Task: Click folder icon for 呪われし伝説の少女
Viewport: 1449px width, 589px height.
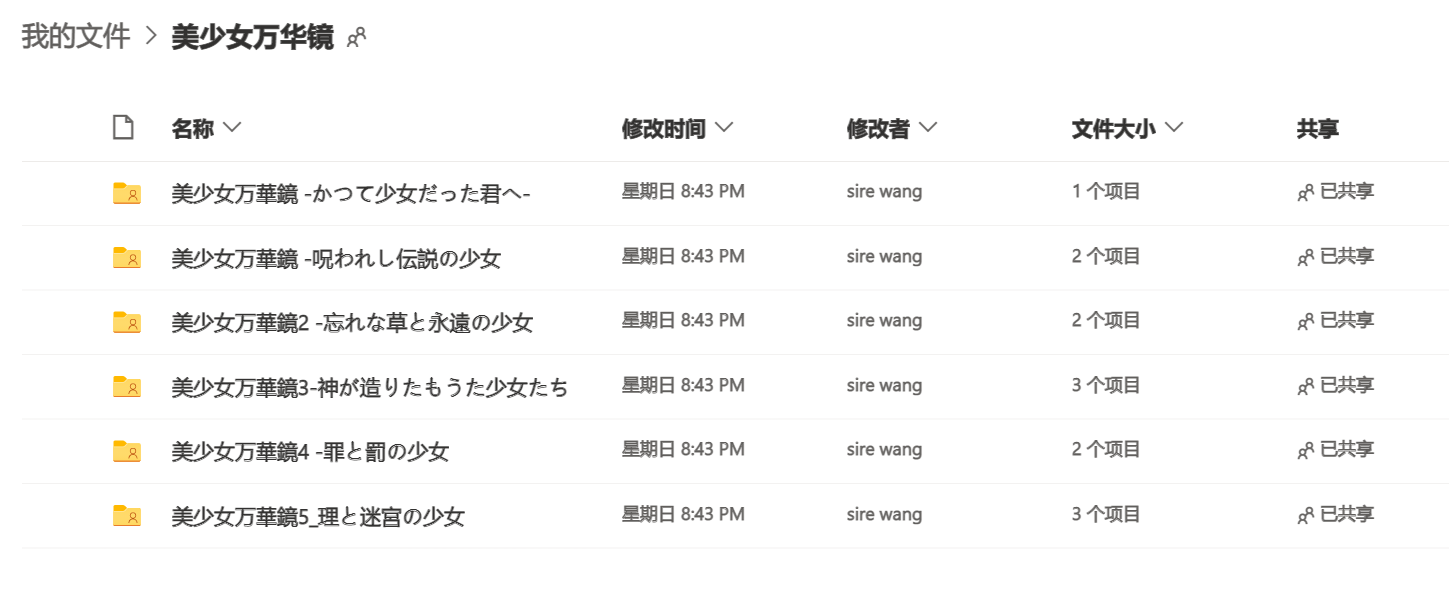Action: pos(127,258)
